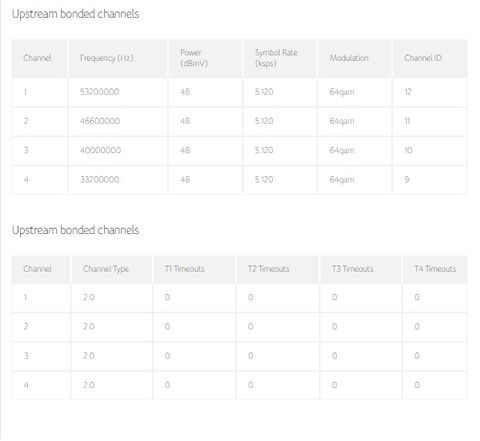Click Channel ID value 9
This screenshot has height=441, width=480.
pyautogui.click(x=407, y=180)
